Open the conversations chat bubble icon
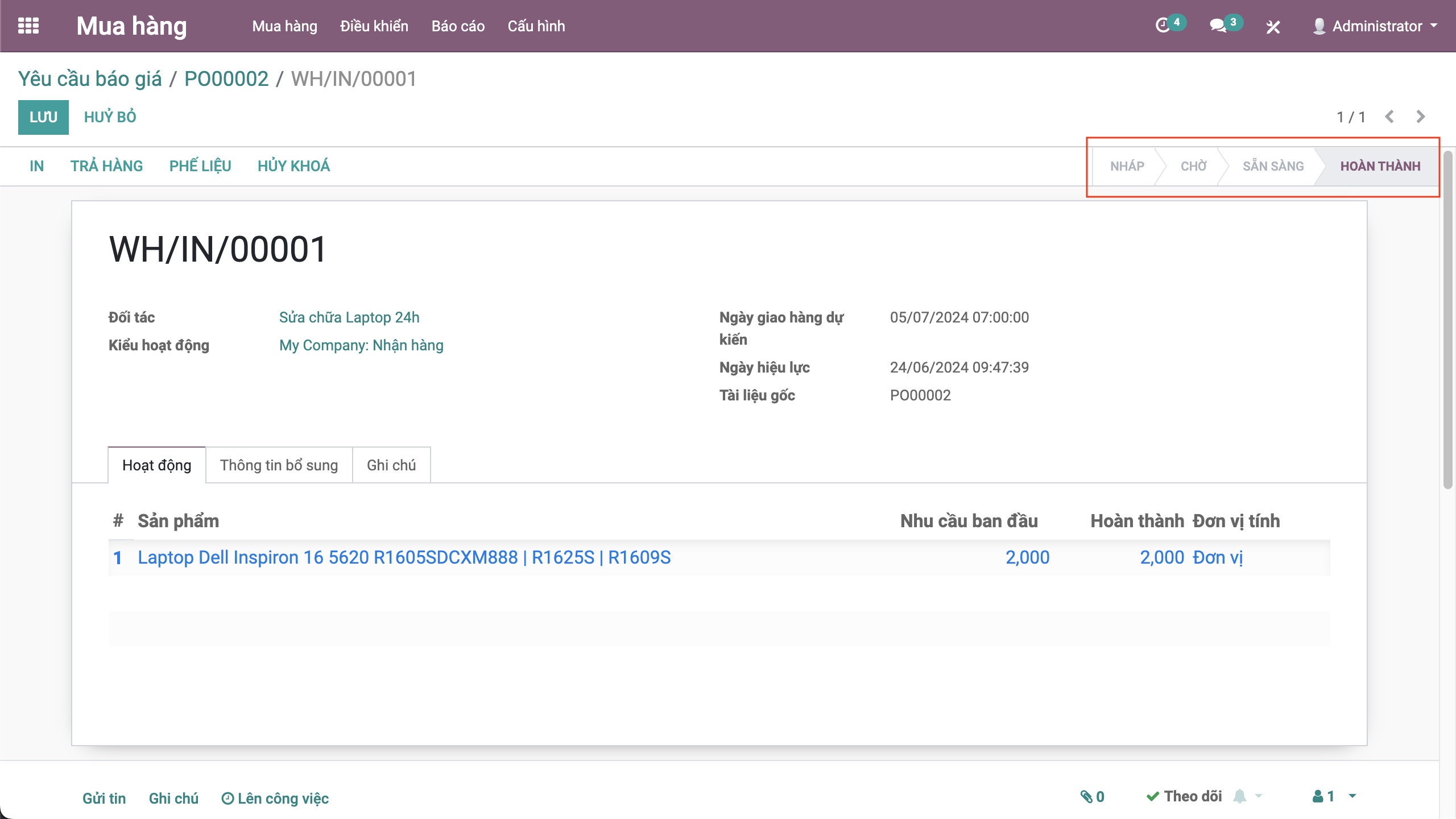 (1218, 26)
